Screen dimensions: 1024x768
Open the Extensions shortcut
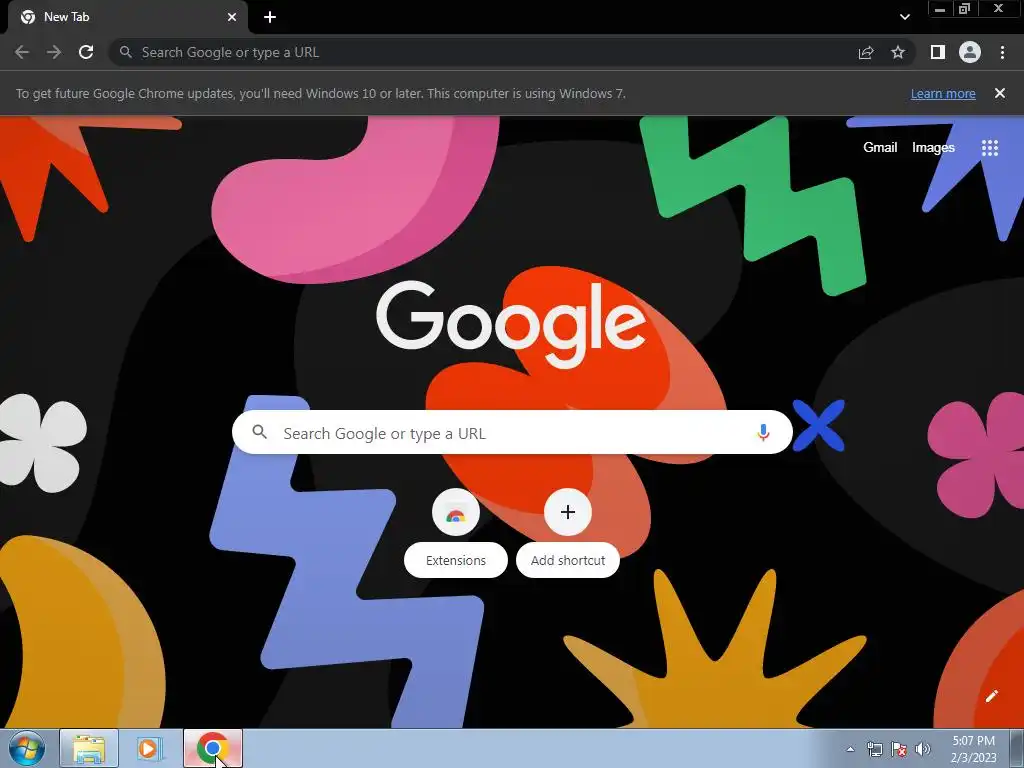click(x=456, y=532)
